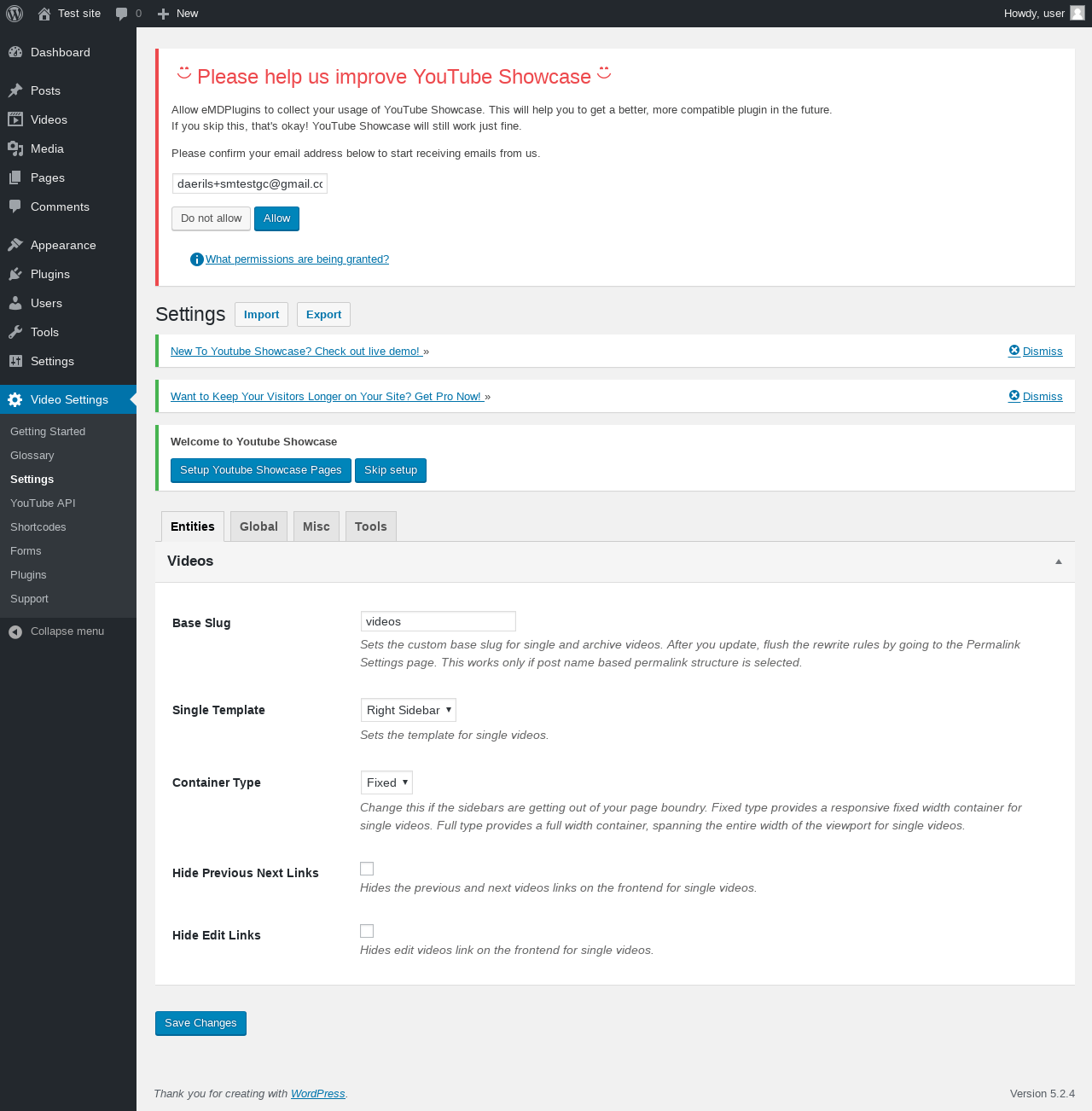The width and height of the screenshot is (1092, 1111).
Task: Click the Base Slug input field
Action: [439, 621]
